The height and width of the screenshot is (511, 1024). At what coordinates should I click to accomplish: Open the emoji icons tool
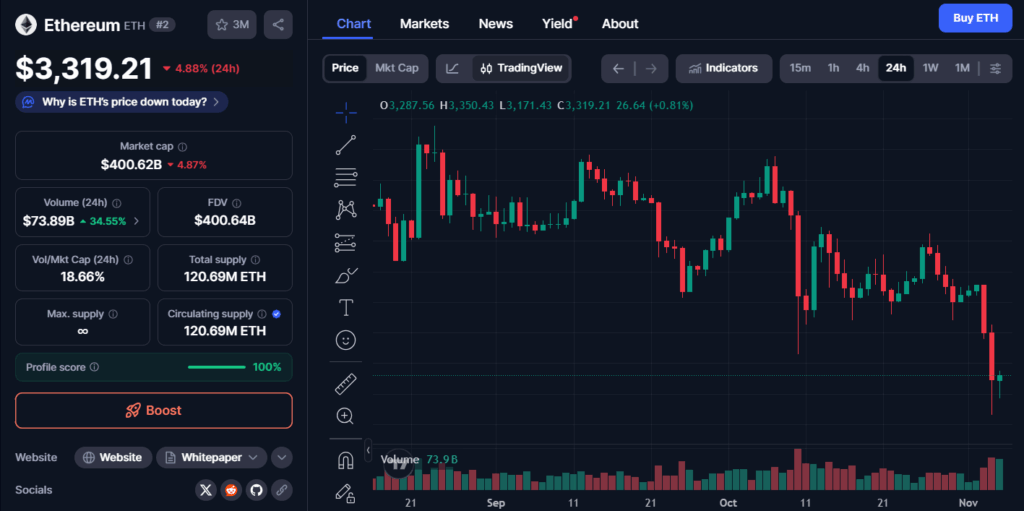point(345,340)
